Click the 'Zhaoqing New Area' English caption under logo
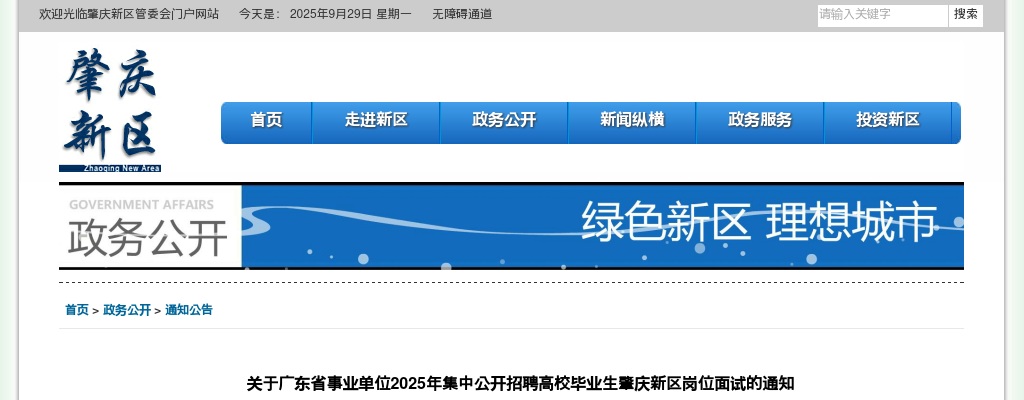 121,169
